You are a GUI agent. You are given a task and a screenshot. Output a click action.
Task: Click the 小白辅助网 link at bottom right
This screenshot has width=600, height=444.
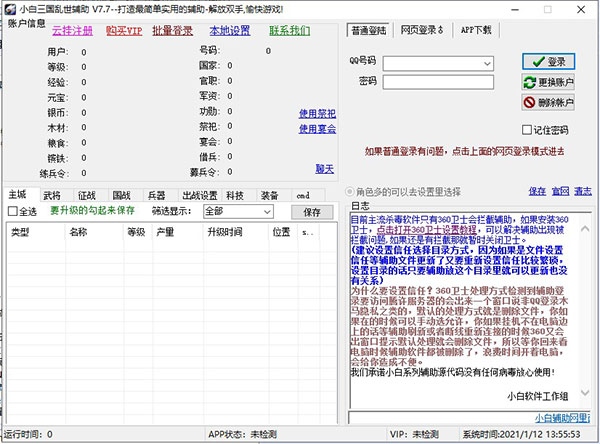click(562, 418)
